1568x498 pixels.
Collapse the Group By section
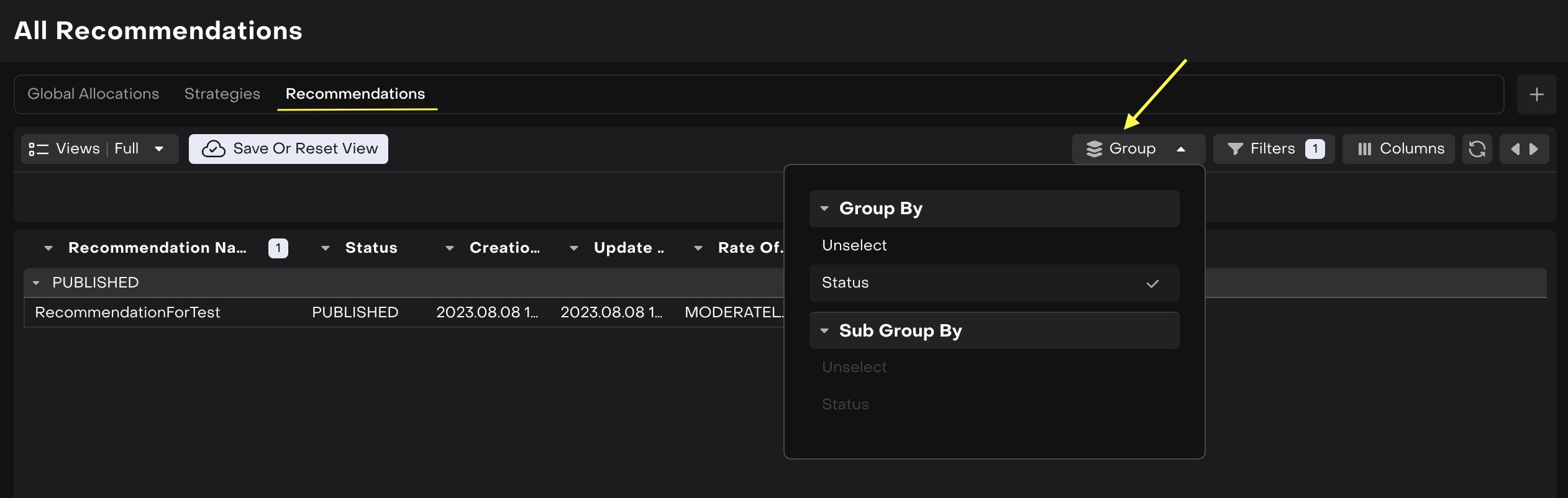[x=824, y=209]
